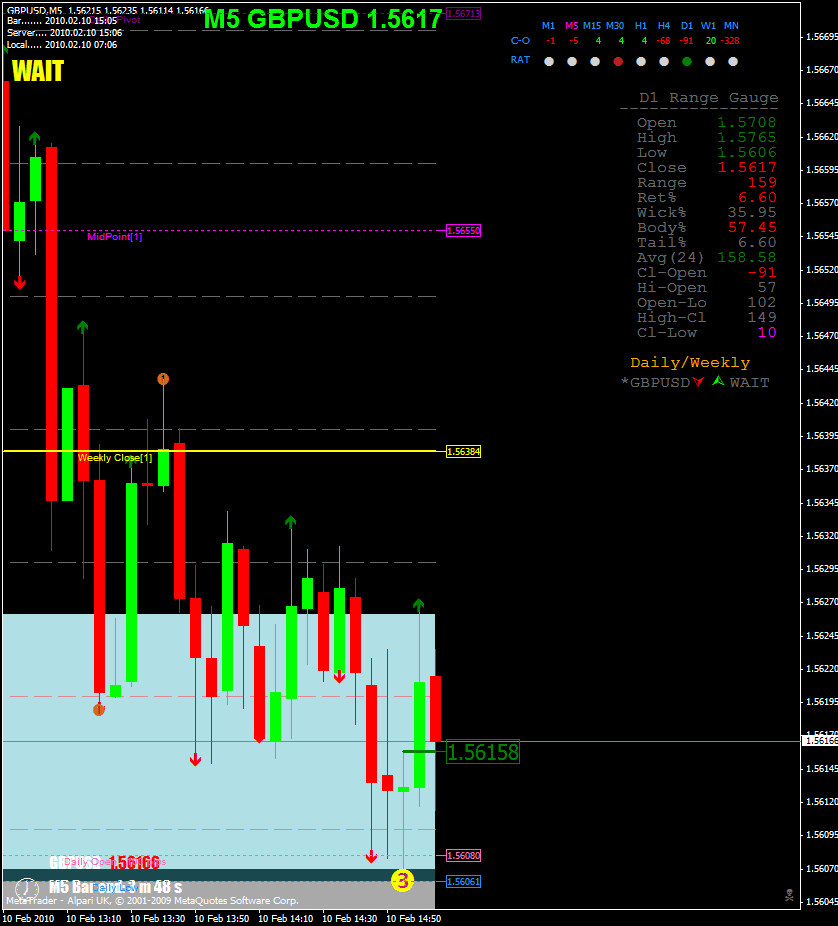The image size is (838, 926).
Task: Click the green M5 GBPUSD 1.5617 chart title
Action: 322,19
